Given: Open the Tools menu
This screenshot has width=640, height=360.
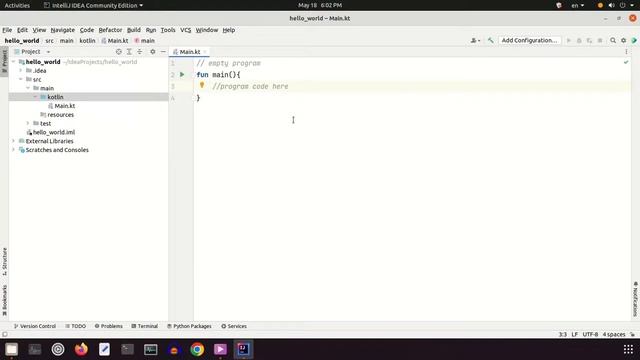Looking at the screenshot, I should click(168, 30).
